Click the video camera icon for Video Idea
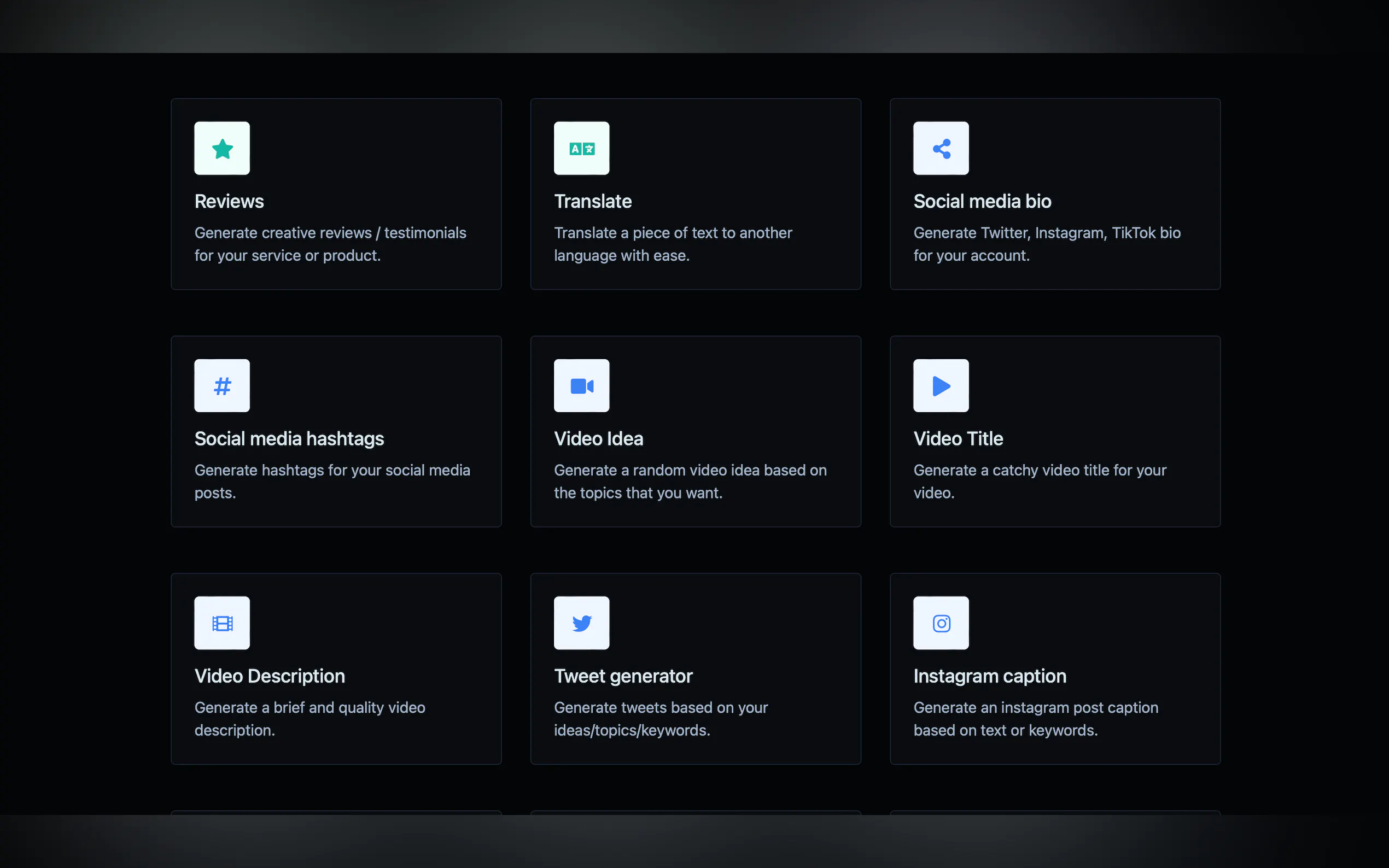 (x=581, y=386)
